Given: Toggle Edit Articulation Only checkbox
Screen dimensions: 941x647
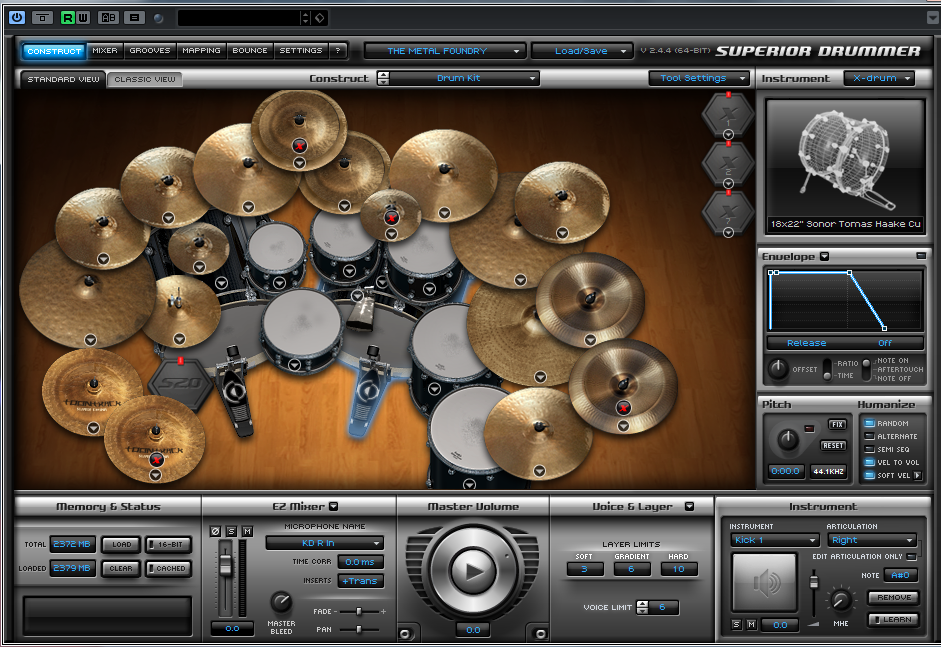Looking at the screenshot, I should 912,556.
